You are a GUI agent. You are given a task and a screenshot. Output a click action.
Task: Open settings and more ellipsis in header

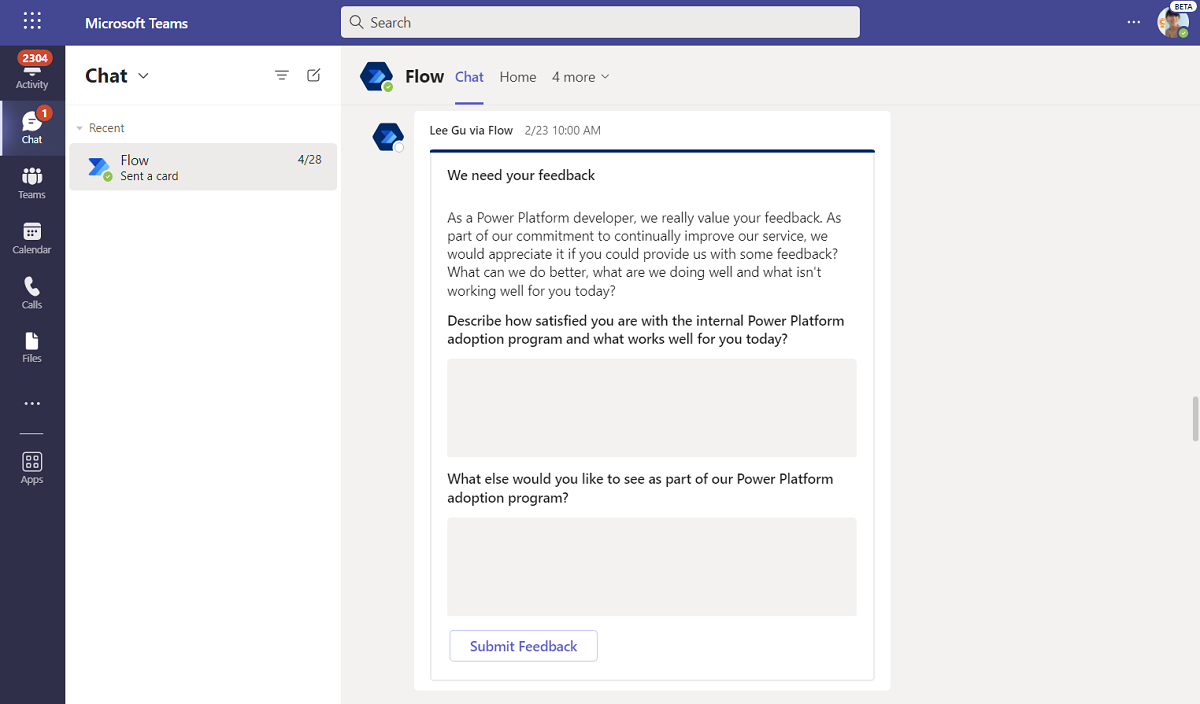tap(1133, 22)
